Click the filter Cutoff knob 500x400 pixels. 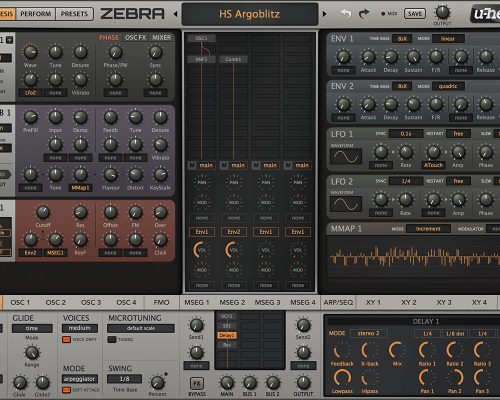click(43, 212)
